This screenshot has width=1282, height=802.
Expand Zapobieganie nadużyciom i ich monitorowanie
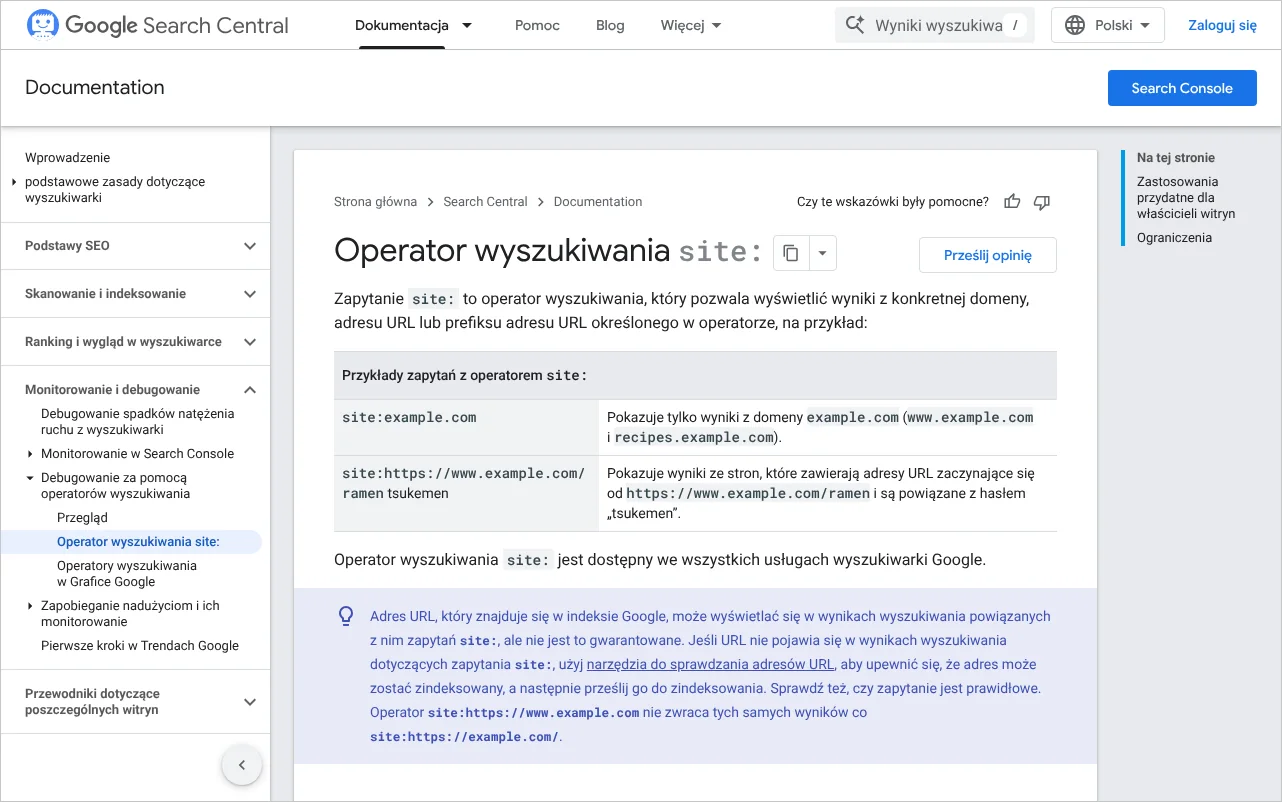(30, 606)
